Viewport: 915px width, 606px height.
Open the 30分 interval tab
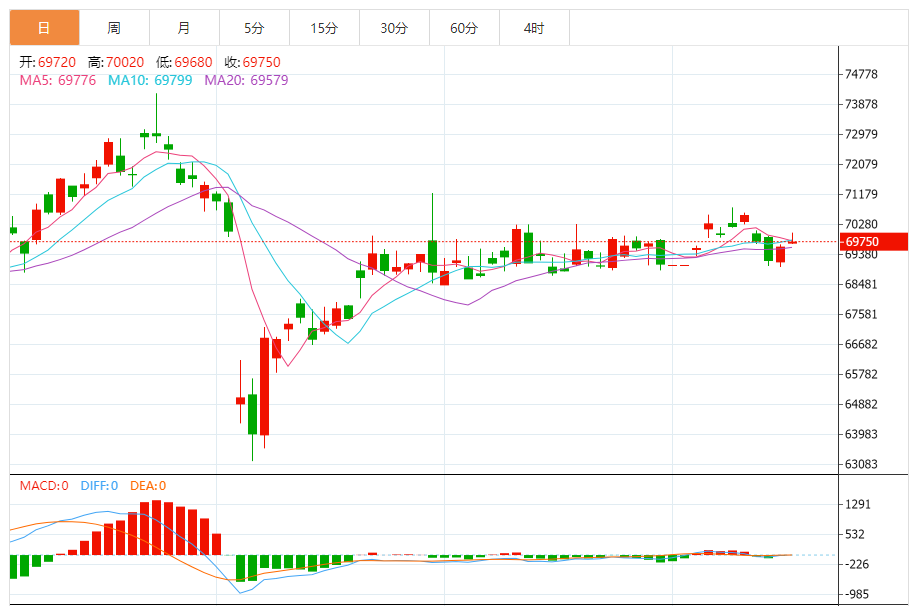coord(394,27)
